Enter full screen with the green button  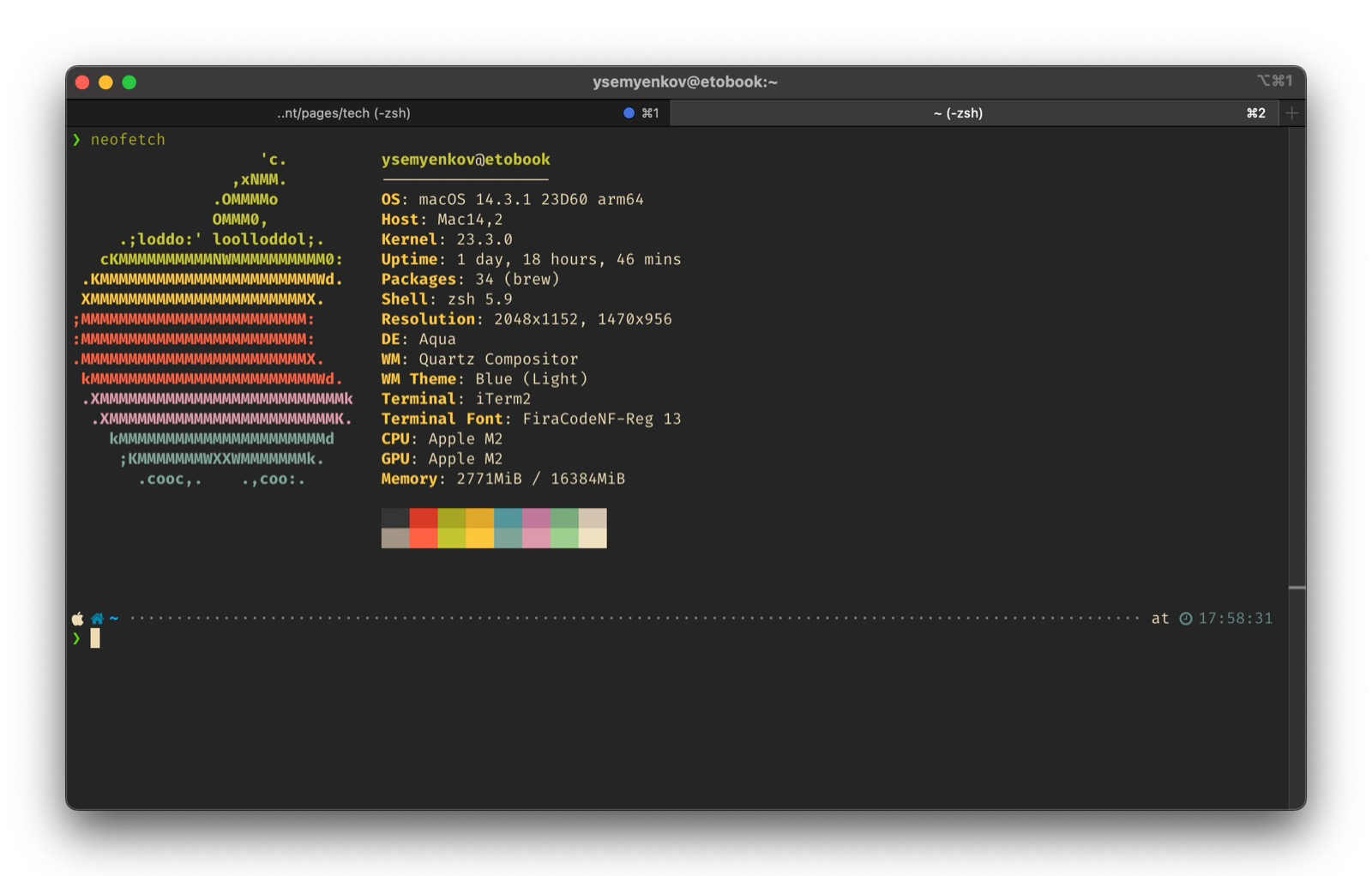click(129, 82)
